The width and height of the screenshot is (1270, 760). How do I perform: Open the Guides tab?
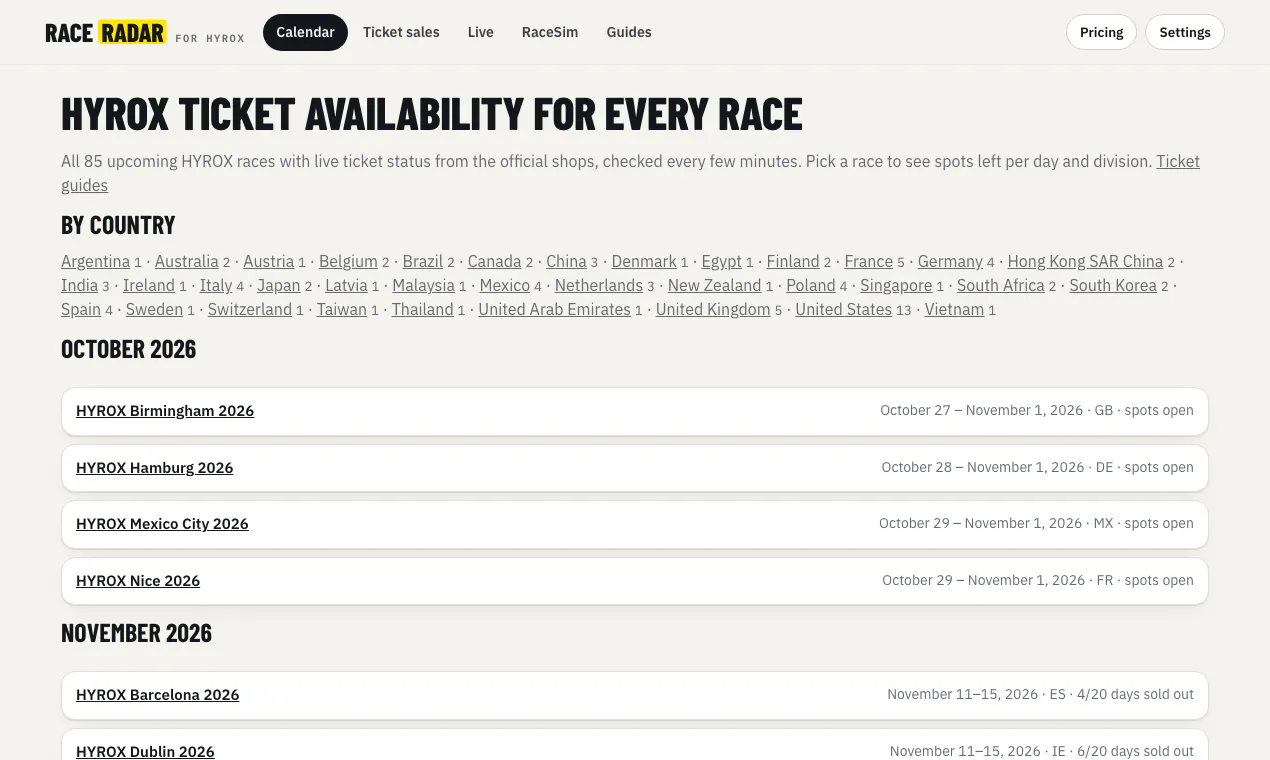coord(629,32)
